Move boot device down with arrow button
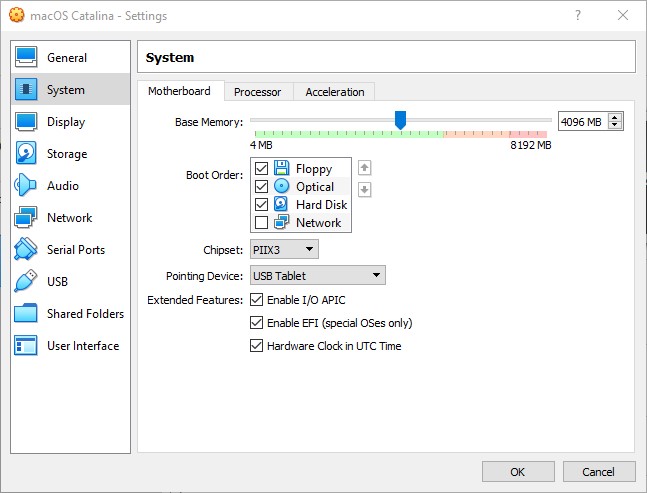 (364, 190)
